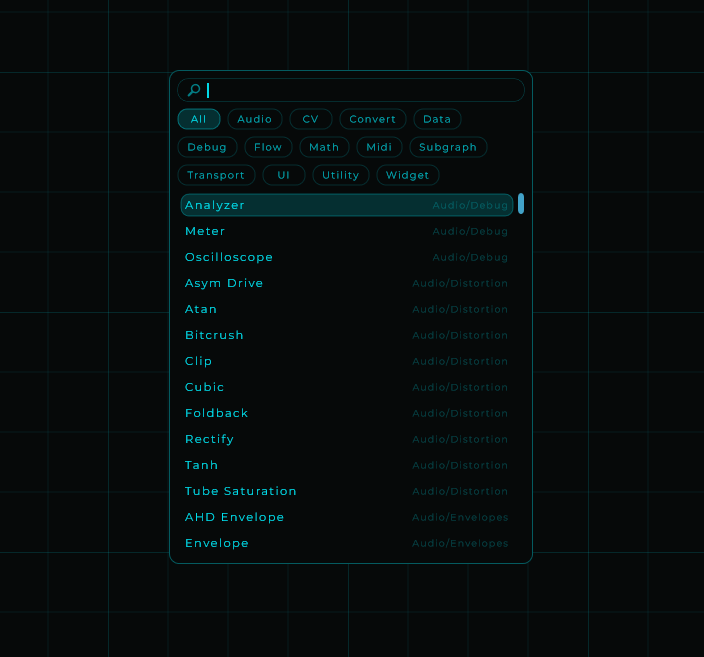Select the Tanh node entry

[x=347, y=465]
